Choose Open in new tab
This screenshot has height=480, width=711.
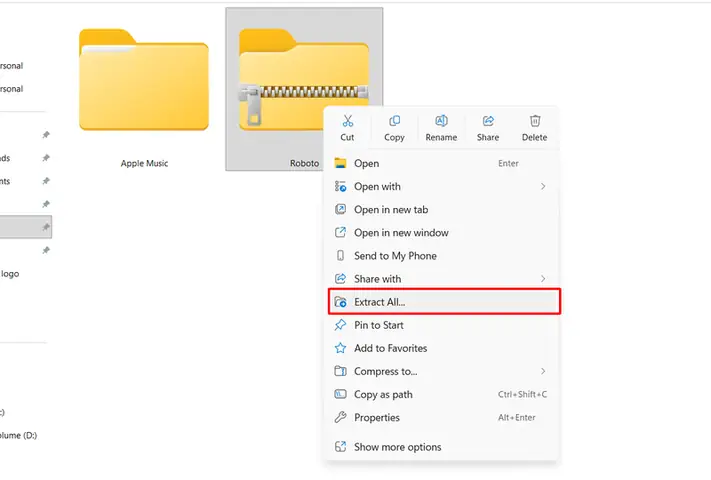tap(443, 209)
